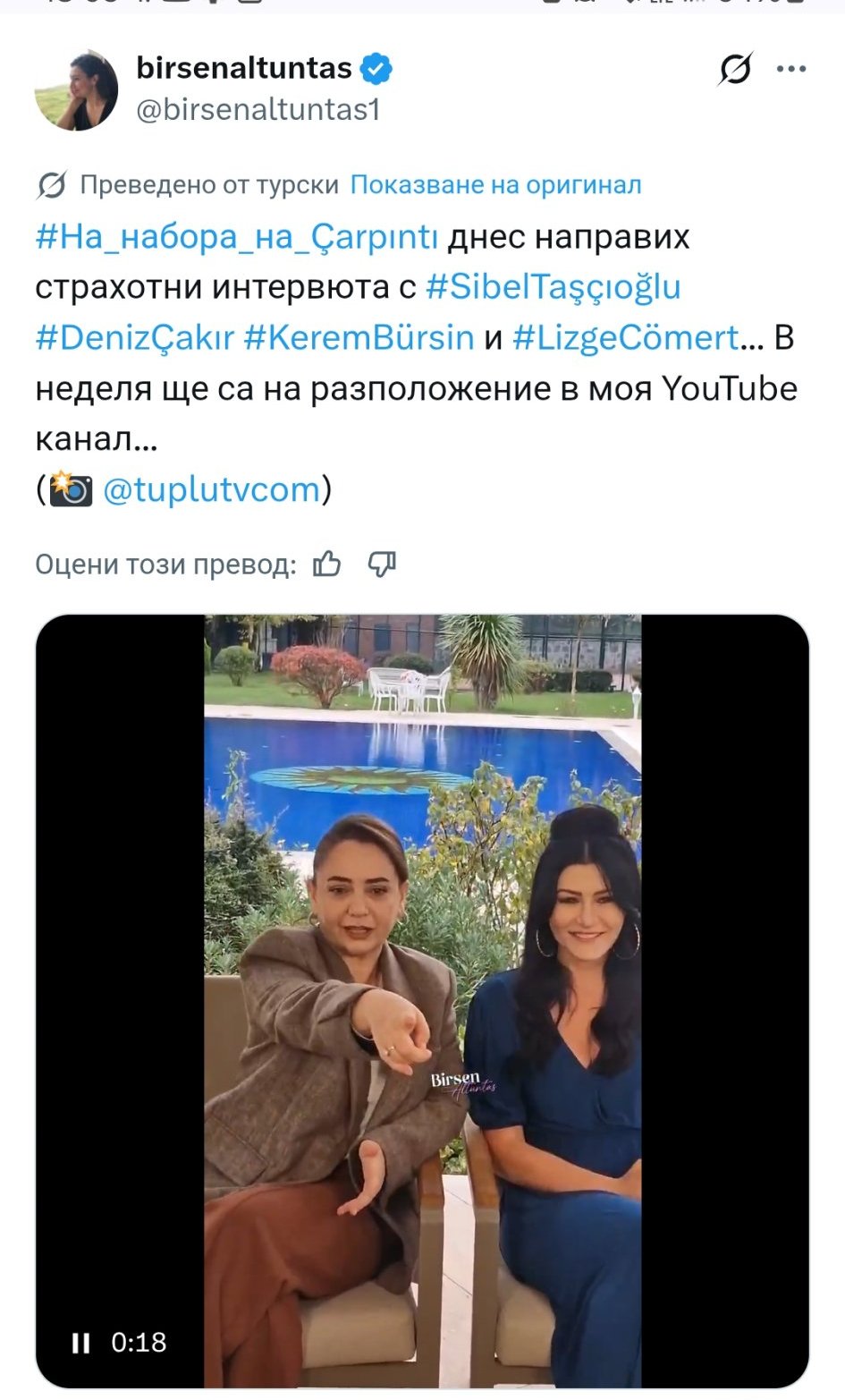The height and width of the screenshot is (1400, 845).
Task: Click Показване на оригинал link
Action: (495, 185)
